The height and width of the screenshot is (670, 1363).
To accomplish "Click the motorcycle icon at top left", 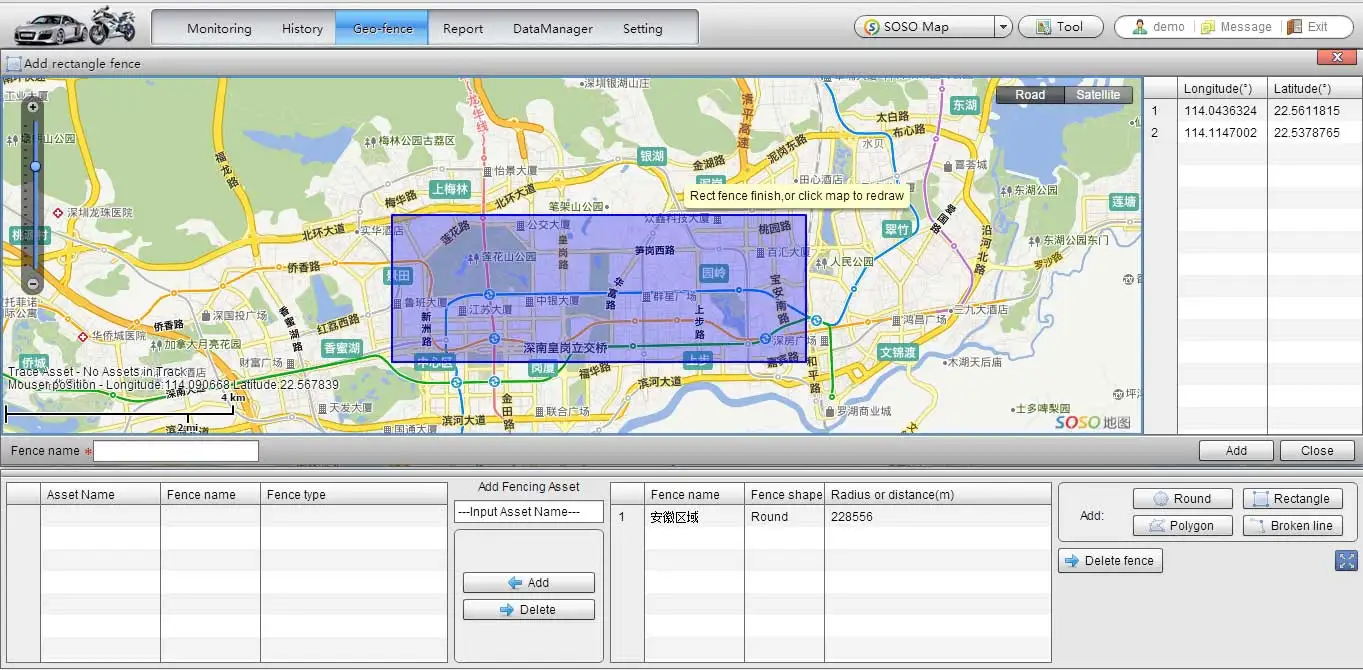I will pos(110,23).
